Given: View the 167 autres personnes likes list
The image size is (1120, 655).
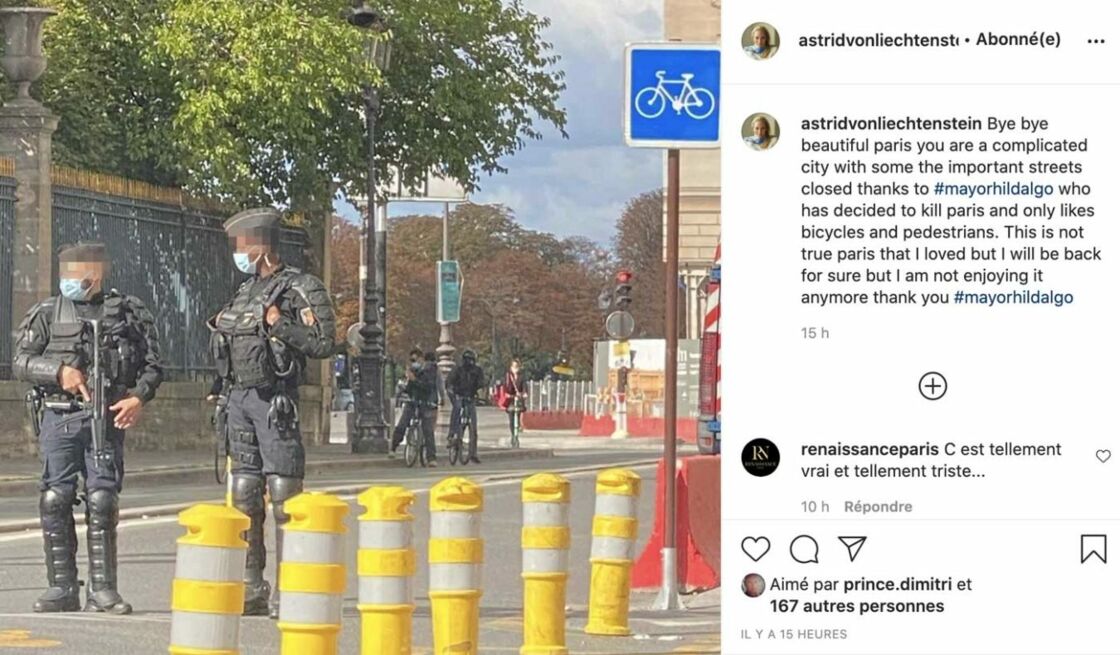Looking at the screenshot, I should pyautogui.click(x=856, y=606).
